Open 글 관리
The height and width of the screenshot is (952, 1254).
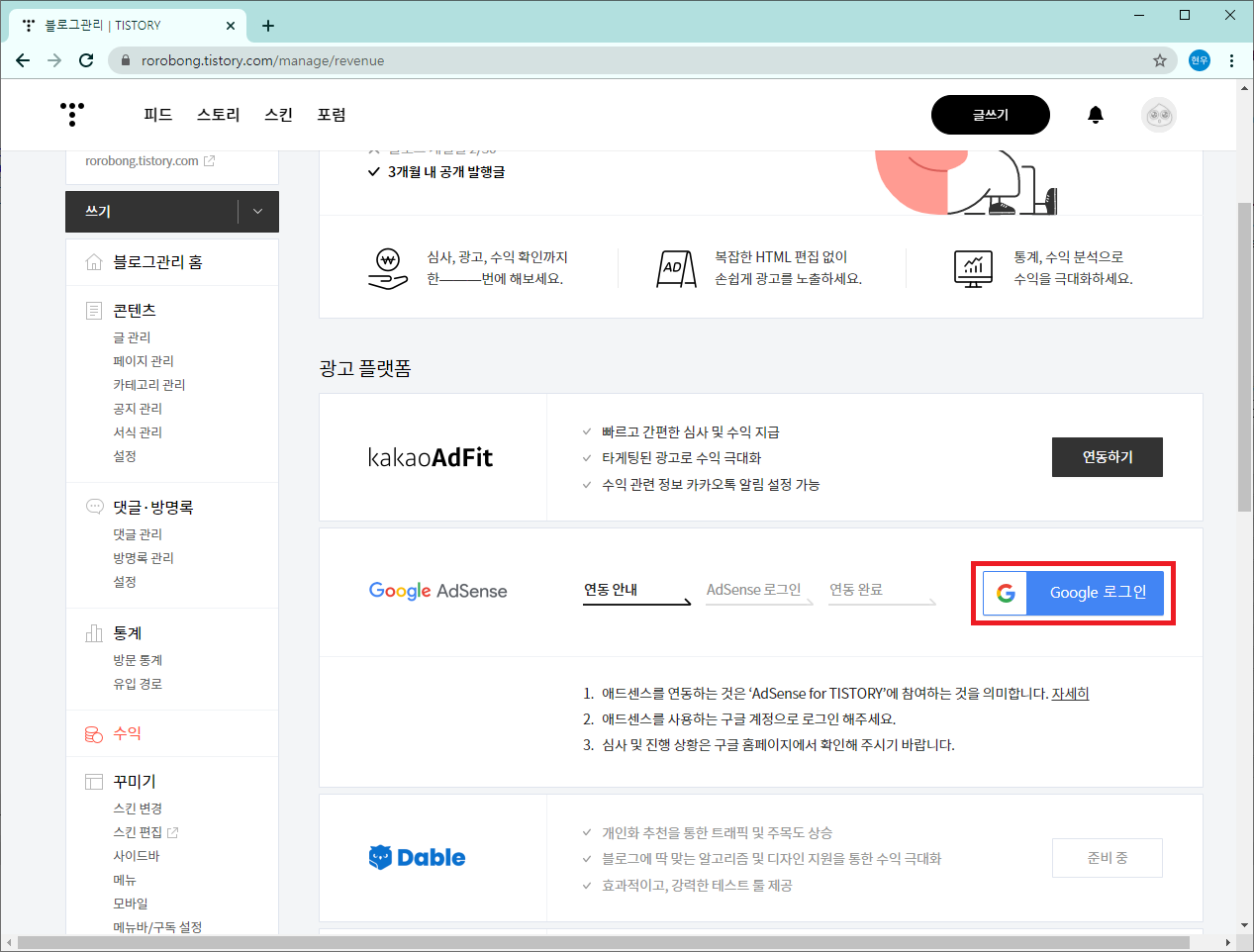point(132,337)
